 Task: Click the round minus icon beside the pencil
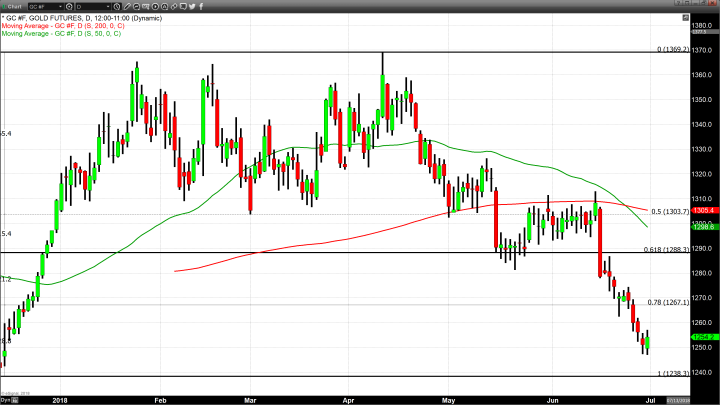click(x=136, y=6)
